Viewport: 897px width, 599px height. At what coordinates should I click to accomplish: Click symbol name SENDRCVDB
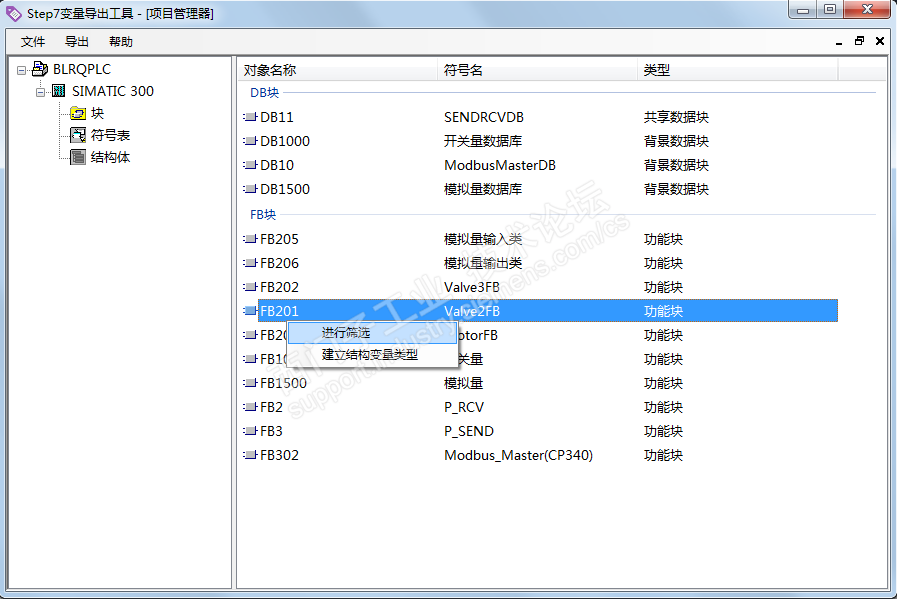coord(484,117)
